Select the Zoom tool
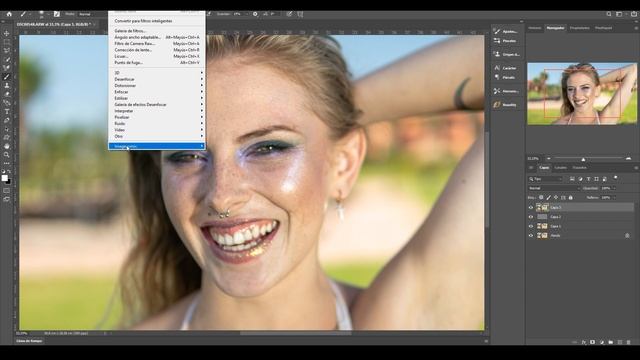Image resolution: width=640 pixels, height=360 pixels. pyautogui.click(x=7, y=155)
